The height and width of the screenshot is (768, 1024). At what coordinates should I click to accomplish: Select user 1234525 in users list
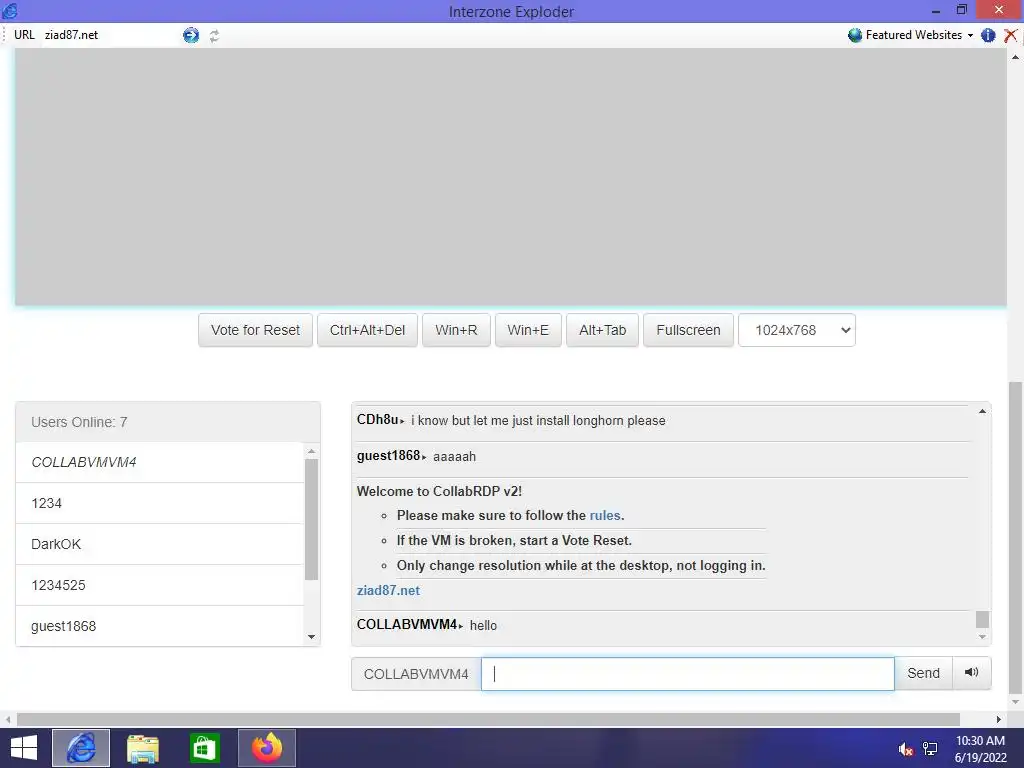coord(160,585)
